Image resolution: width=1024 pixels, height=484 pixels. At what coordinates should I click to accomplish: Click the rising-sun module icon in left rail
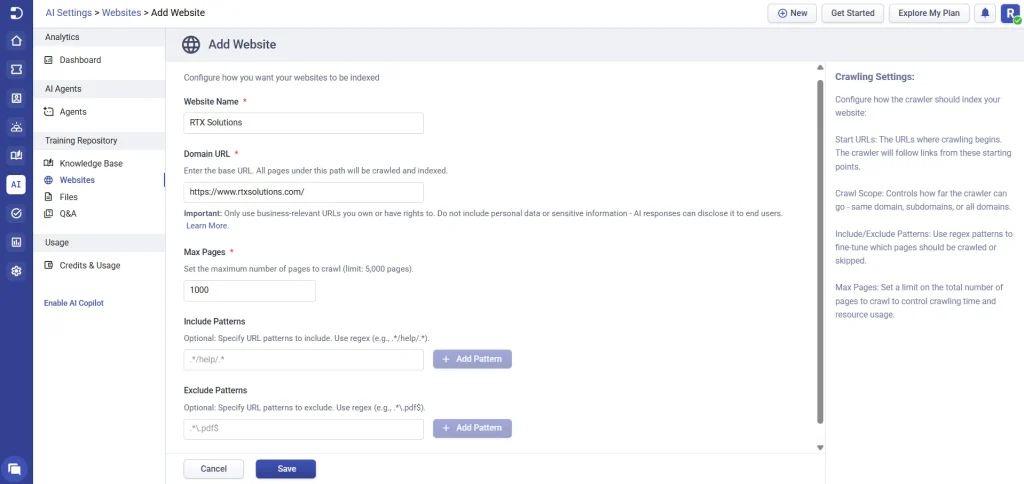point(16,127)
